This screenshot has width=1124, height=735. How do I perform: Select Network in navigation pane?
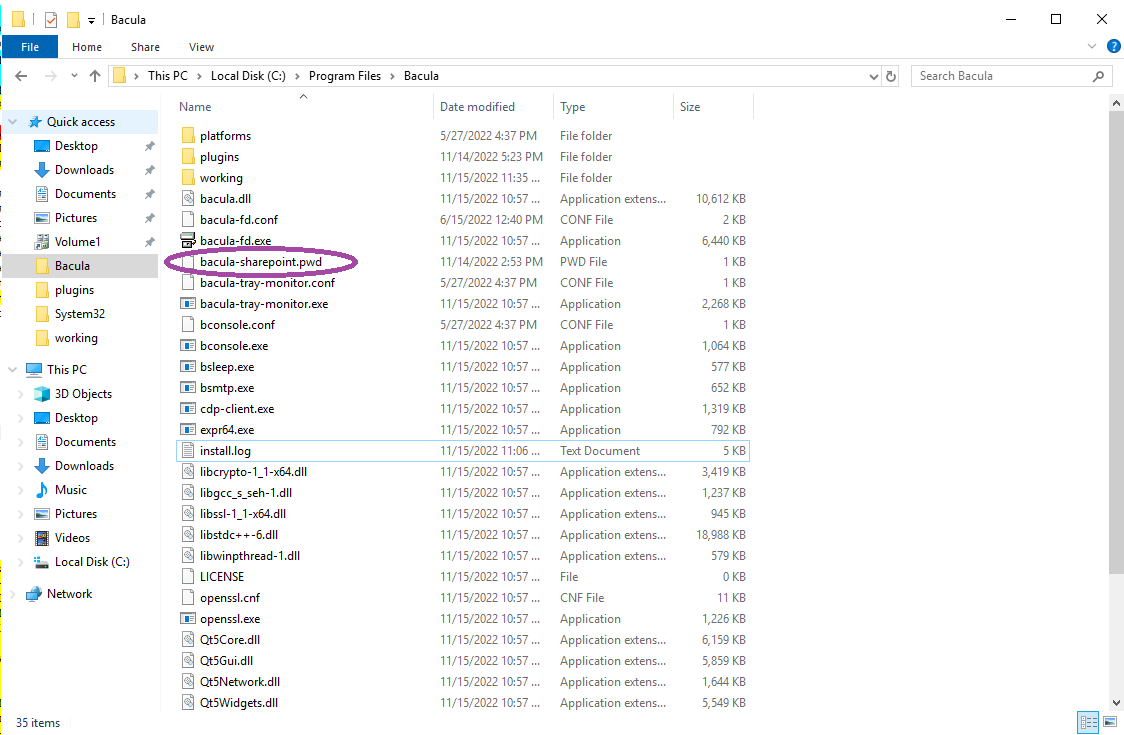tap(69, 594)
